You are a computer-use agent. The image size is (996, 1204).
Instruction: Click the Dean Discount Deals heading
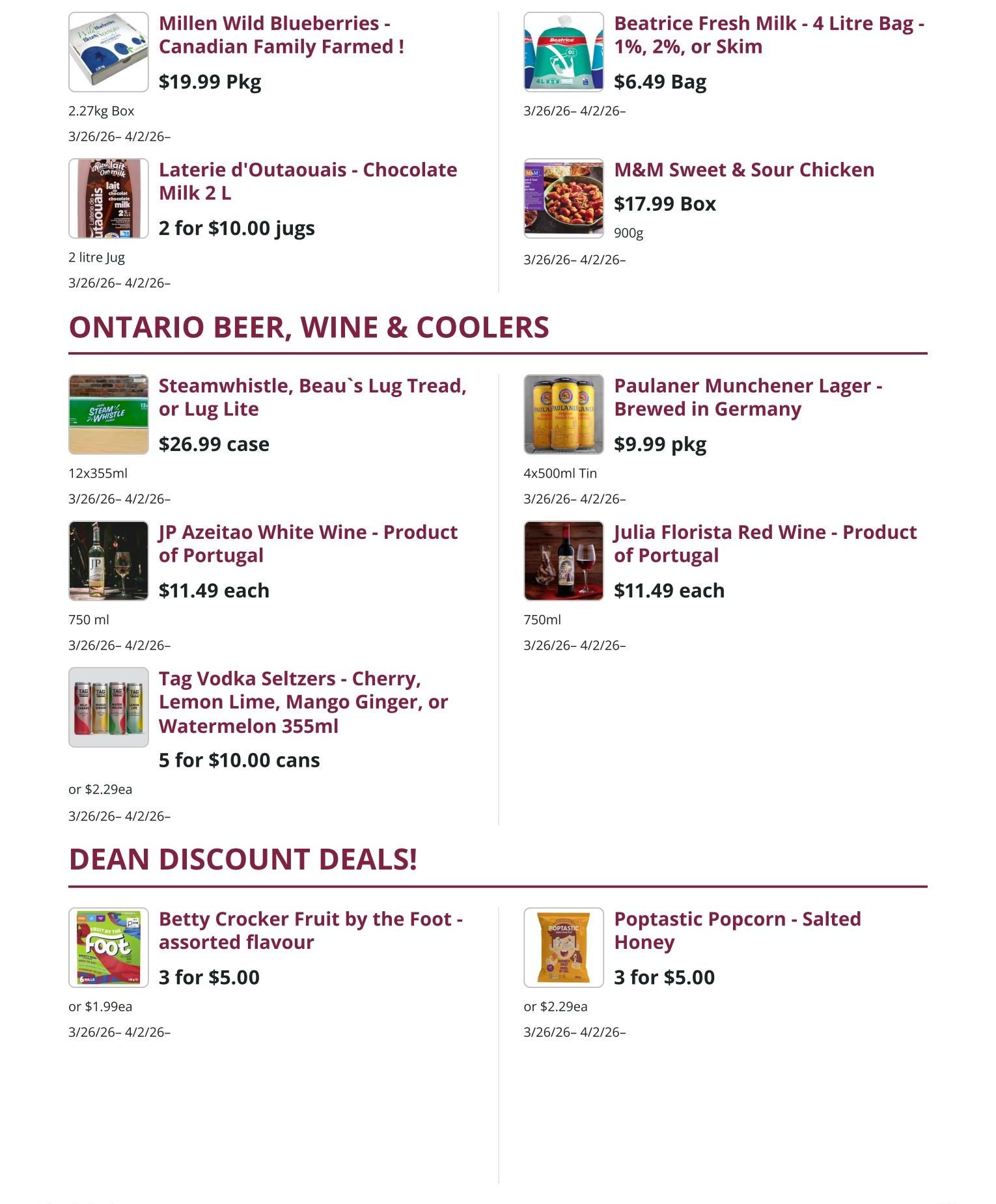click(x=243, y=860)
